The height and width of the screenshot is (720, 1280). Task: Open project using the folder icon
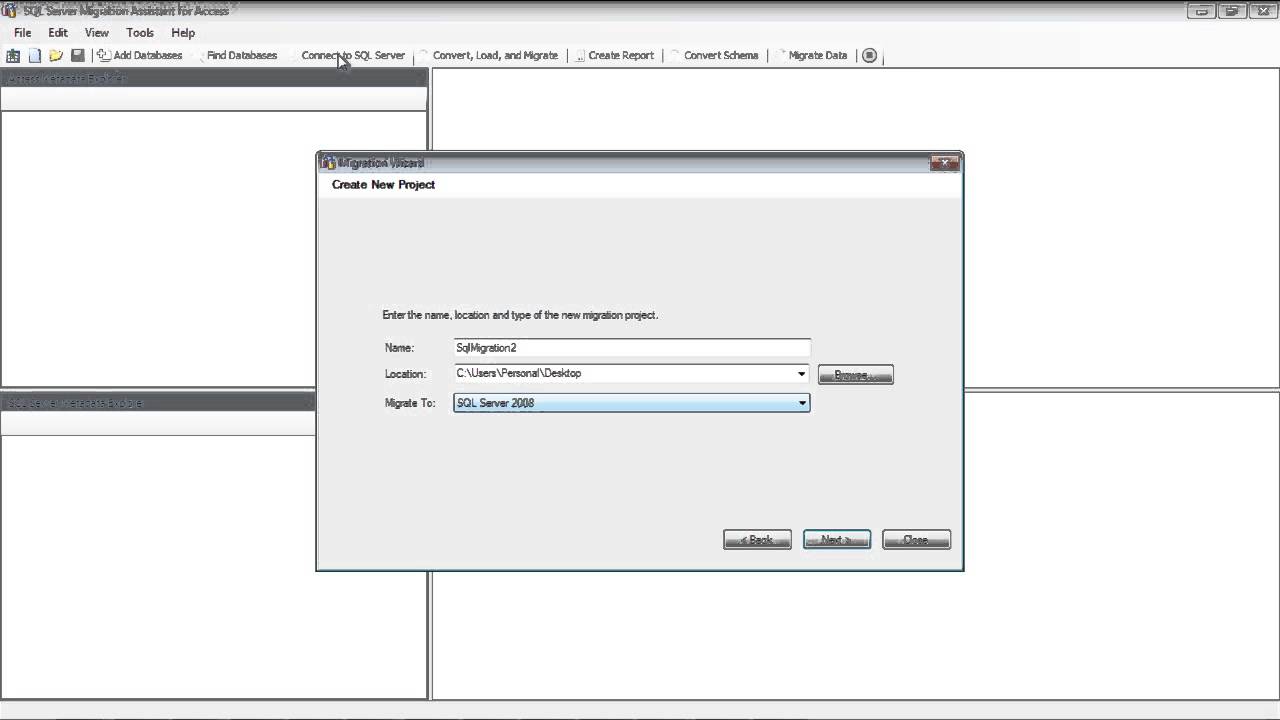coord(56,56)
